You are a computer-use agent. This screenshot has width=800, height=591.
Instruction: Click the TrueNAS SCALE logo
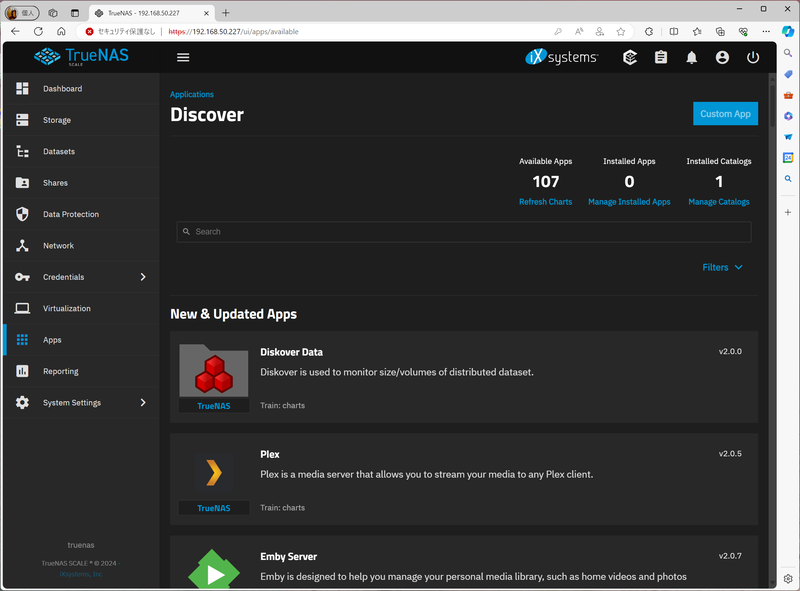(82, 56)
